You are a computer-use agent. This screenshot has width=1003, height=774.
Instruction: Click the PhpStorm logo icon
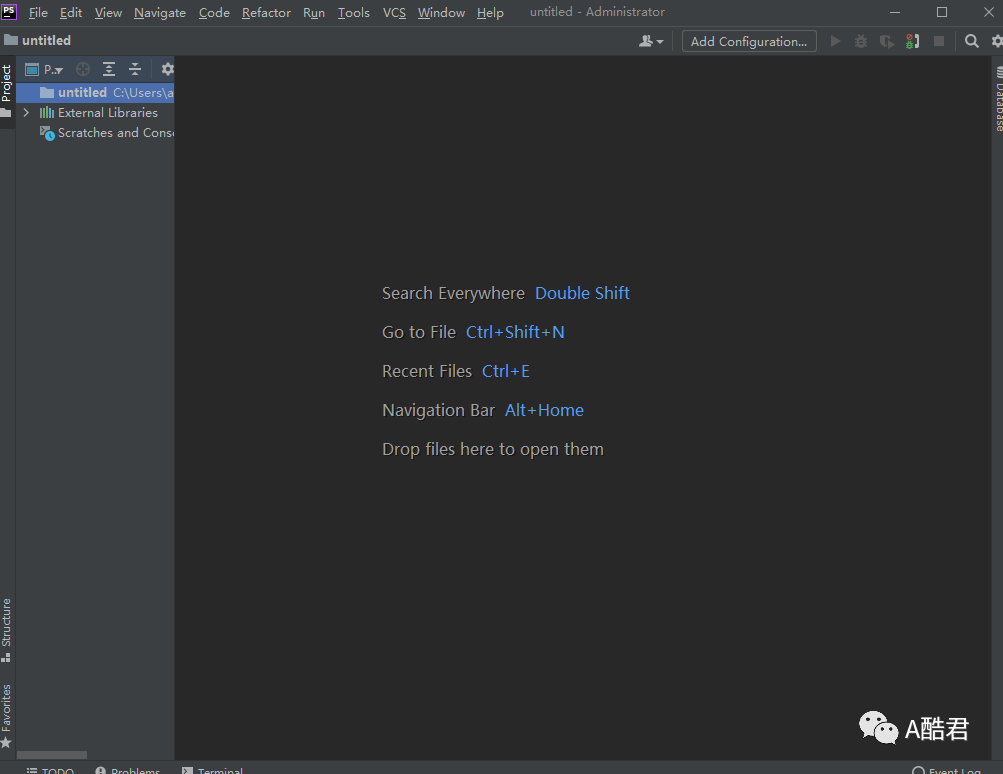tap(9, 12)
